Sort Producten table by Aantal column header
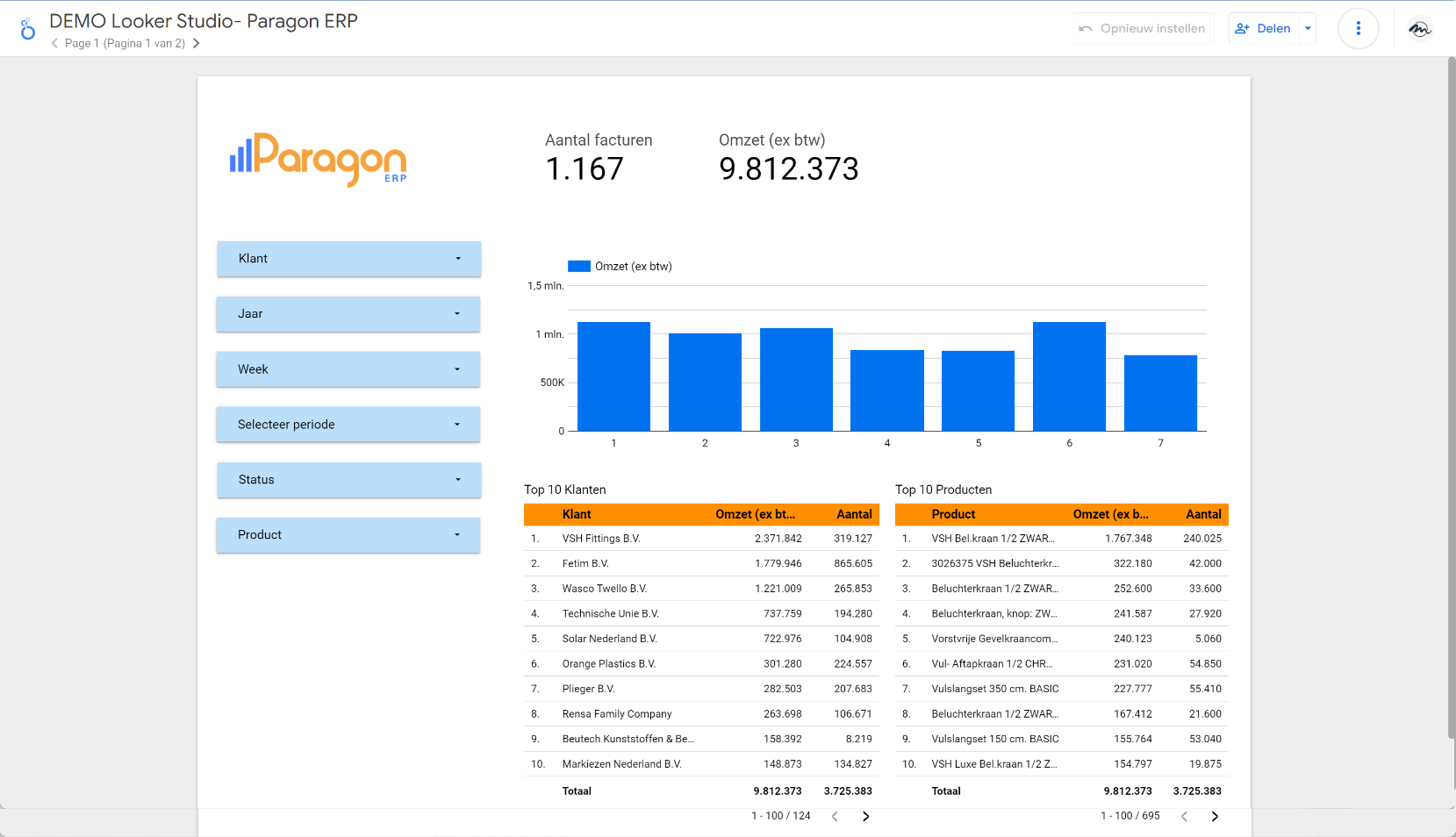 point(1203,514)
